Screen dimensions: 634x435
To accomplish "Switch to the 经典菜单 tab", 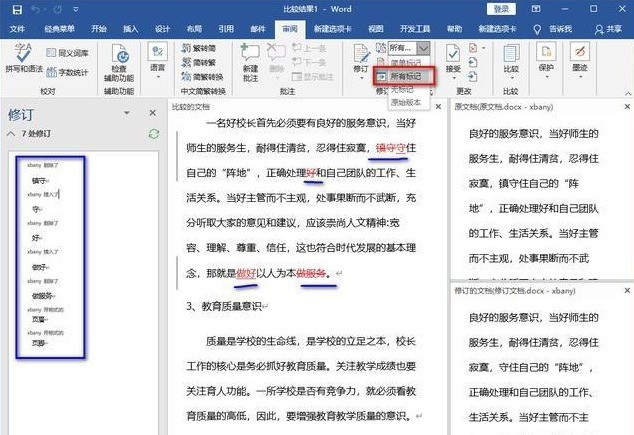I will pyautogui.click(x=59, y=29).
